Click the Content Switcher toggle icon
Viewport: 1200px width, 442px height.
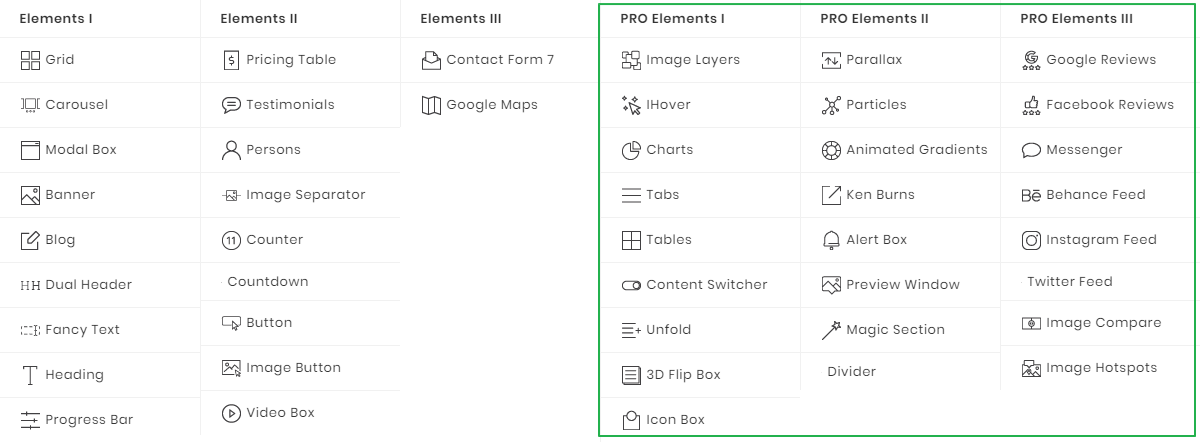point(631,285)
